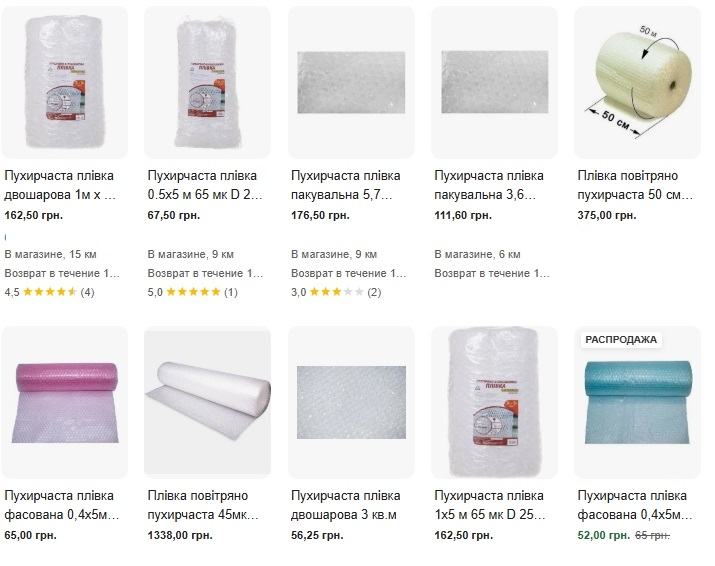Click the 5,0 star rating stars
The height and width of the screenshot is (566, 715).
click(193, 292)
